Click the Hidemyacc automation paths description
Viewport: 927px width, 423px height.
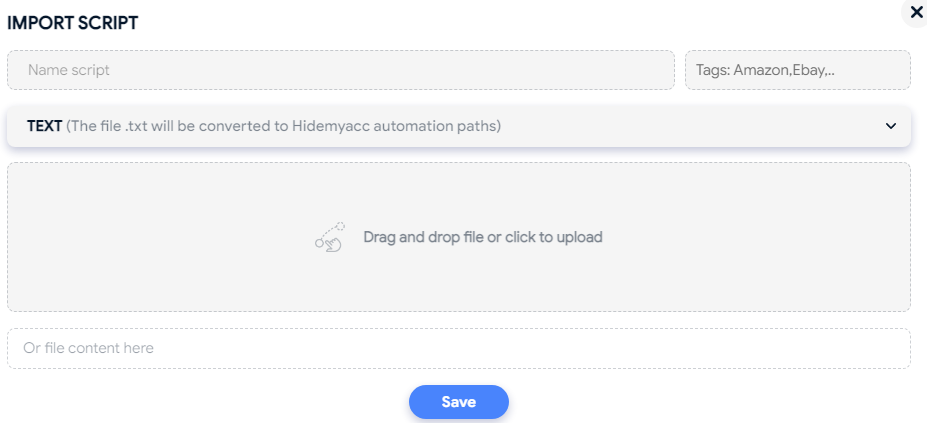(x=283, y=126)
